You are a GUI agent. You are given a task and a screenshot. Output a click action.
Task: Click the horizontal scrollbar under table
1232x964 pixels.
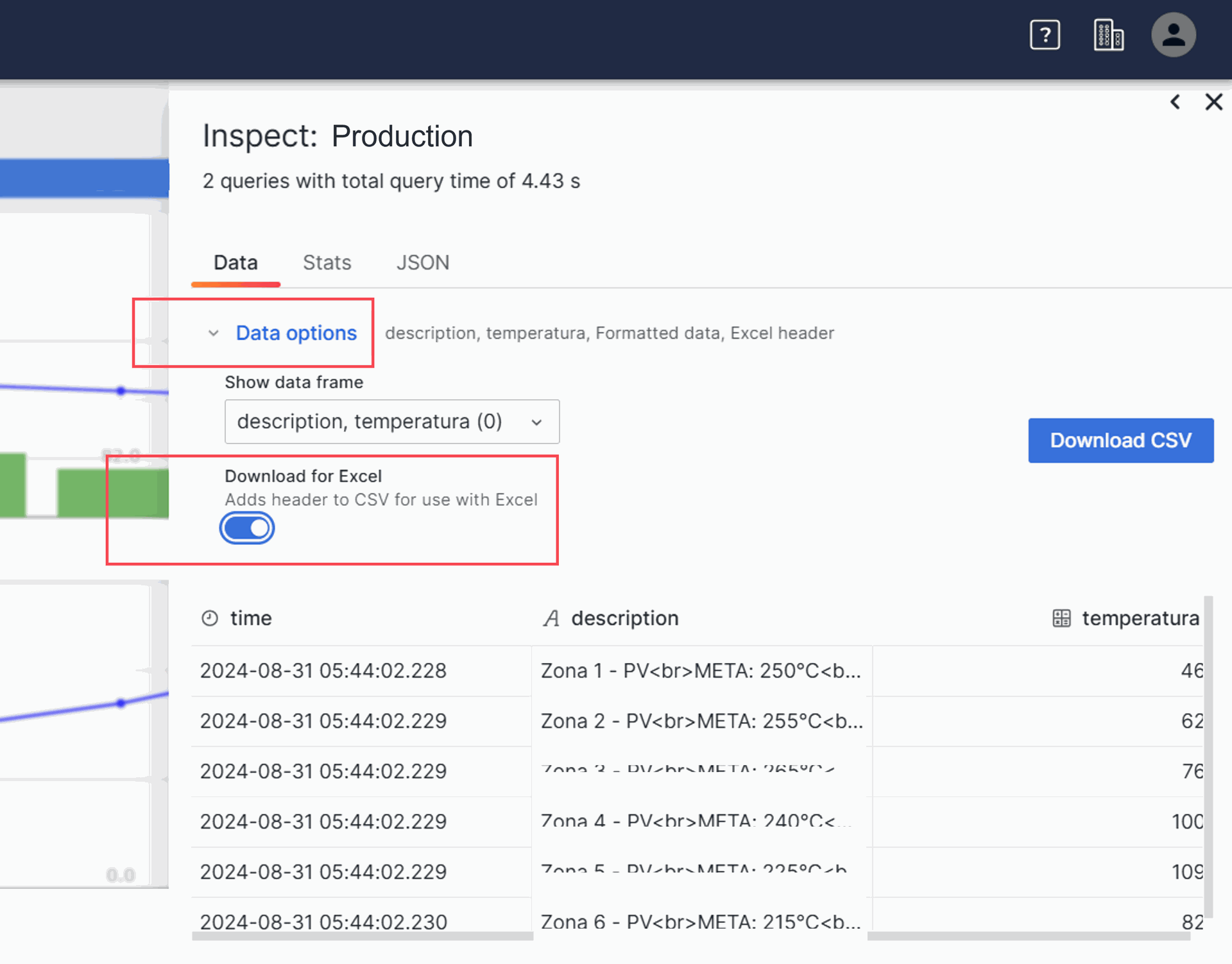click(363, 936)
